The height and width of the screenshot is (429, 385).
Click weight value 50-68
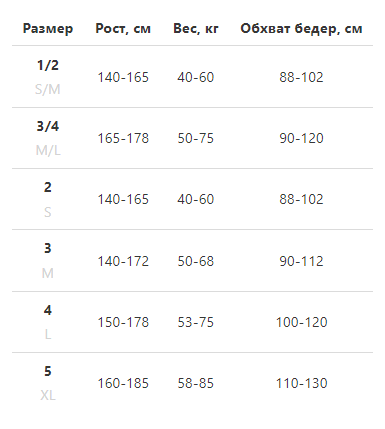(x=196, y=261)
